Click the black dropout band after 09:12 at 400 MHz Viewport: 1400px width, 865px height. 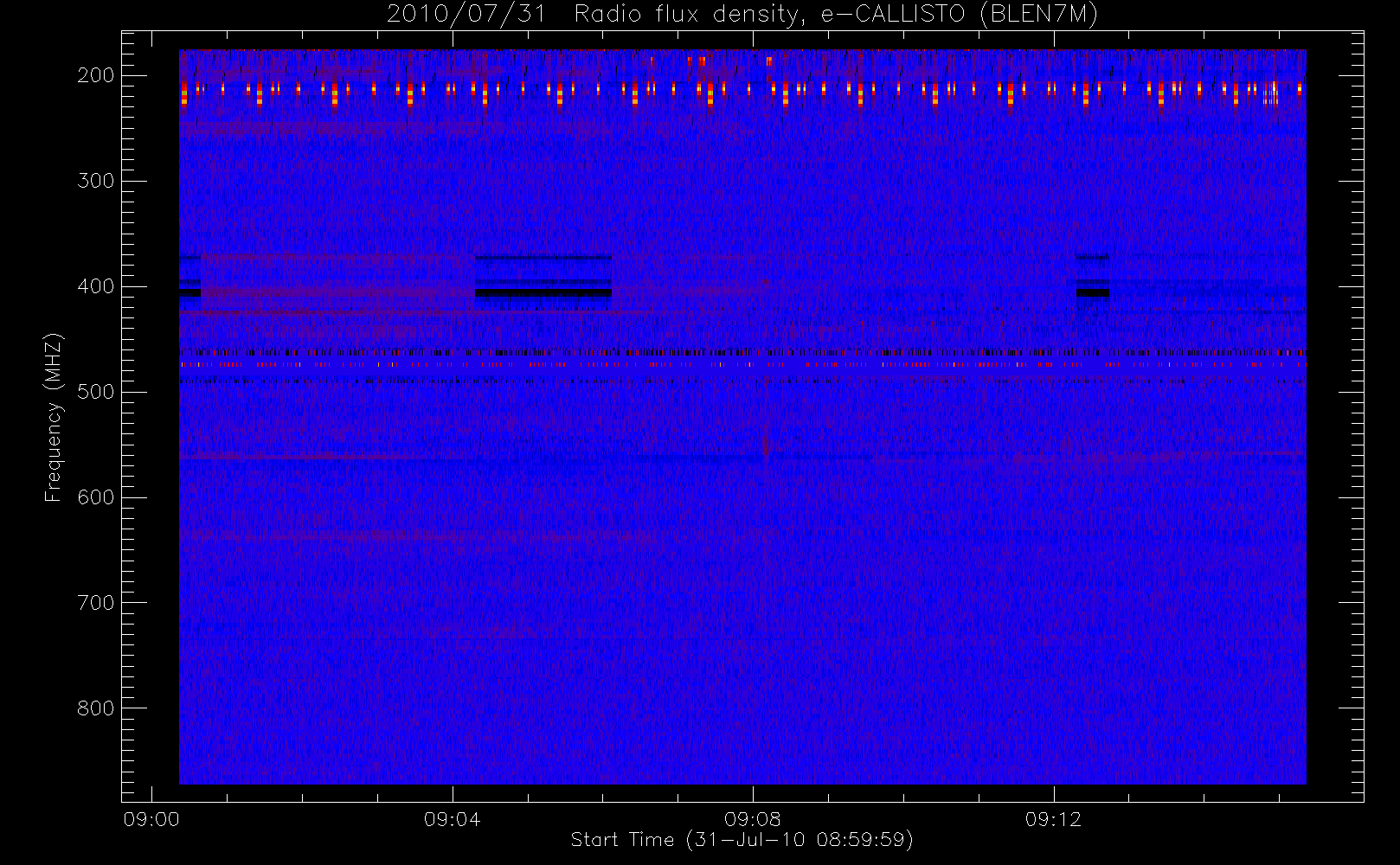tap(1092, 293)
